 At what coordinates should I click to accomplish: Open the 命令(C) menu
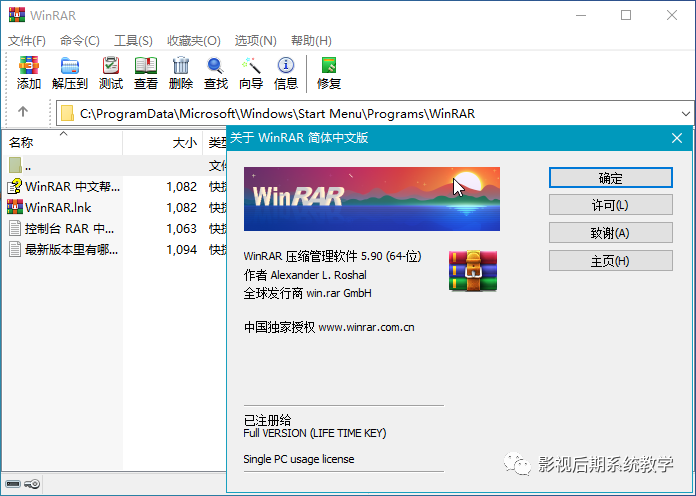tap(80, 41)
